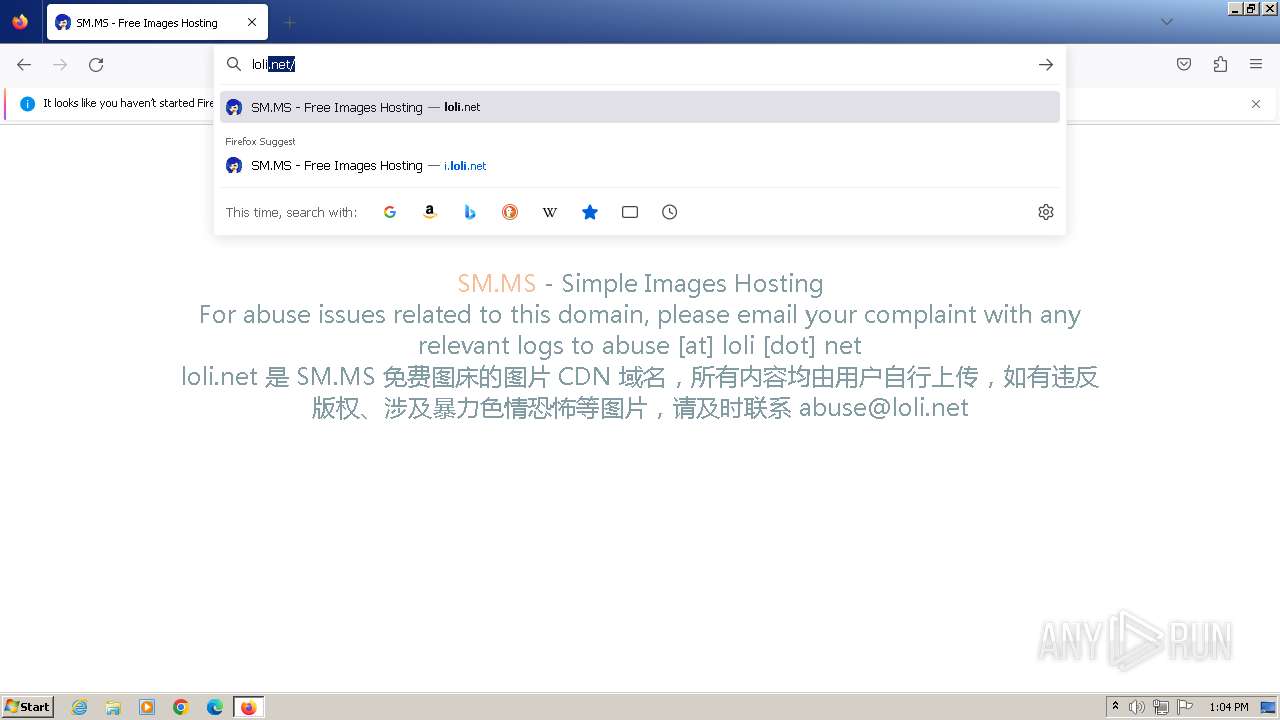1280x720 pixels.
Task: Click the SM.MS orange heading text
Action: [x=497, y=283]
